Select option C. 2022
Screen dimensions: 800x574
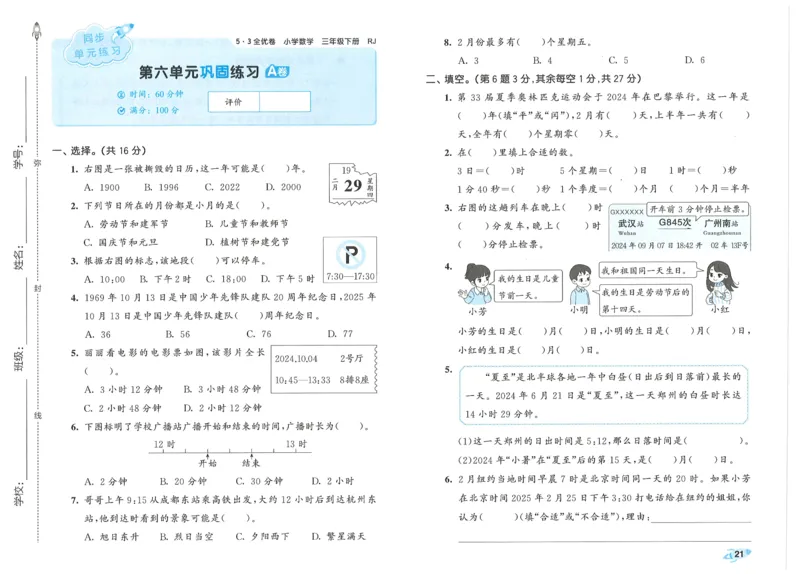[222, 187]
